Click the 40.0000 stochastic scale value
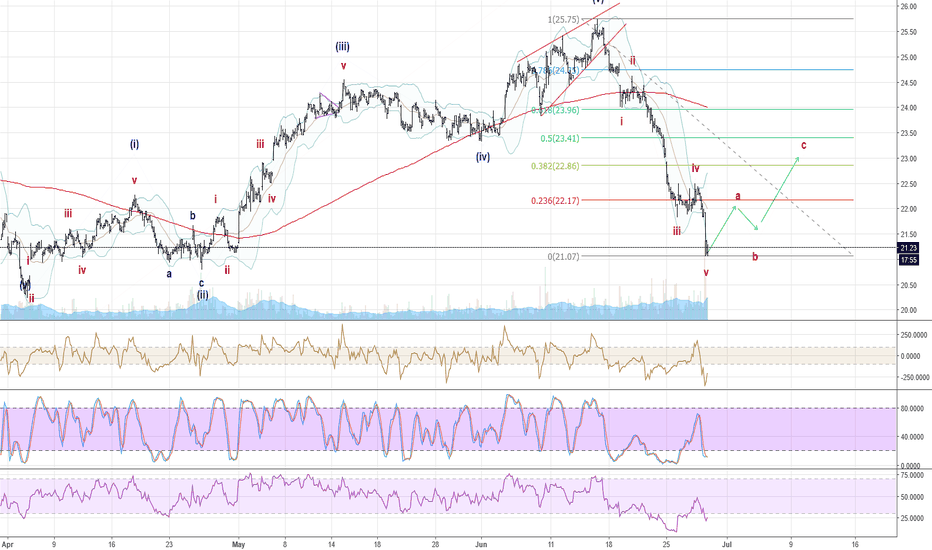932x550 pixels. pyautogui.click(x=912, y=437)
